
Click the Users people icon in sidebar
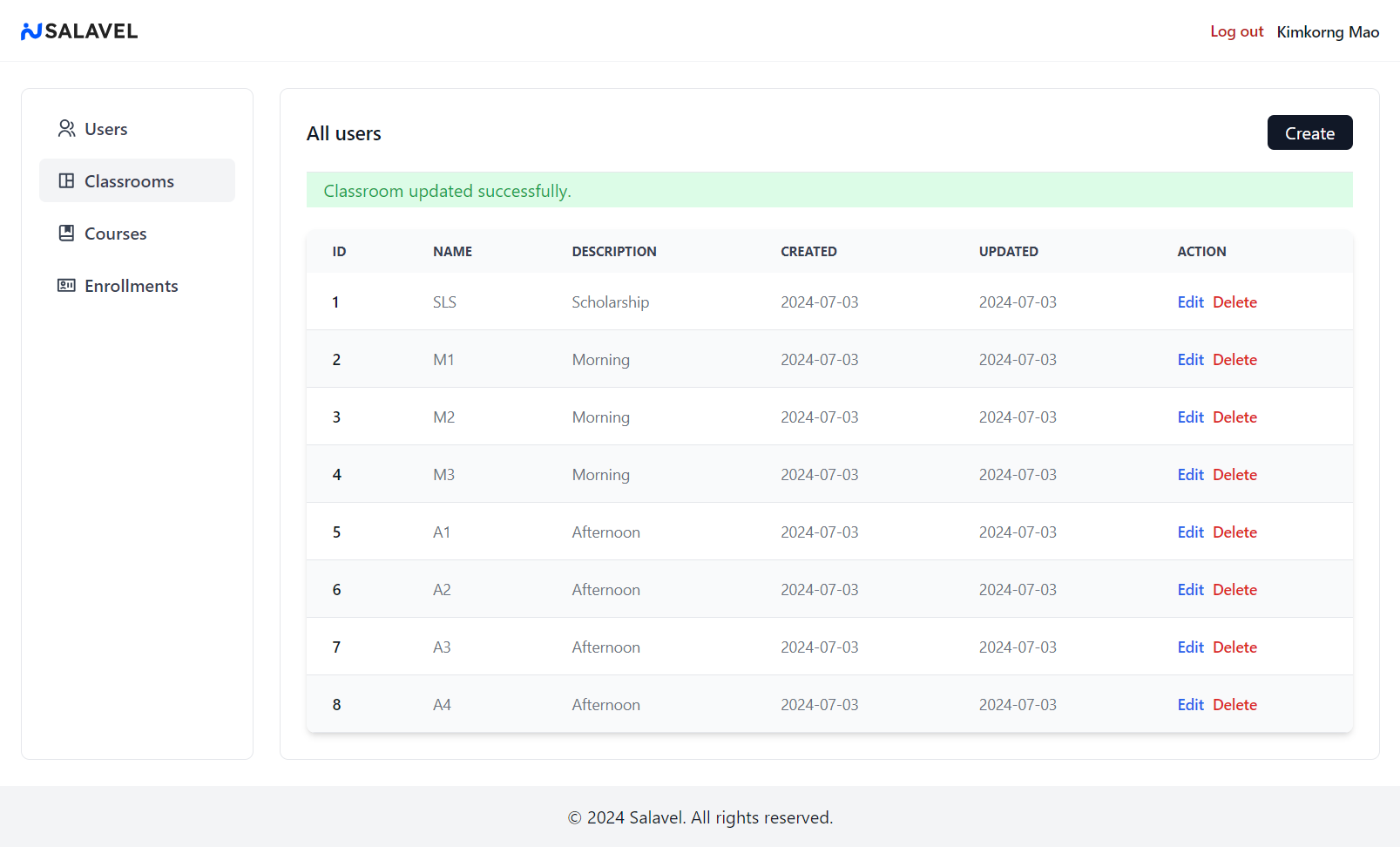point(66,129)
